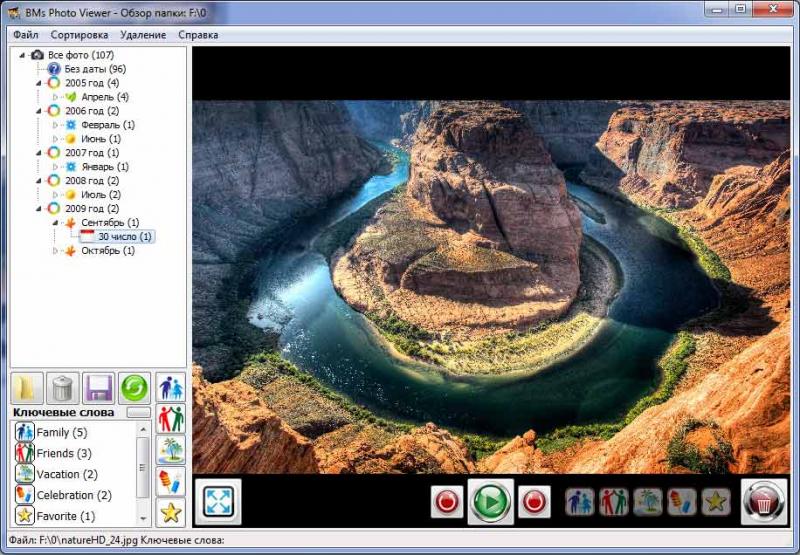
Task: Collapse the Сентябрь (1) node
Action: pos(55,222)
